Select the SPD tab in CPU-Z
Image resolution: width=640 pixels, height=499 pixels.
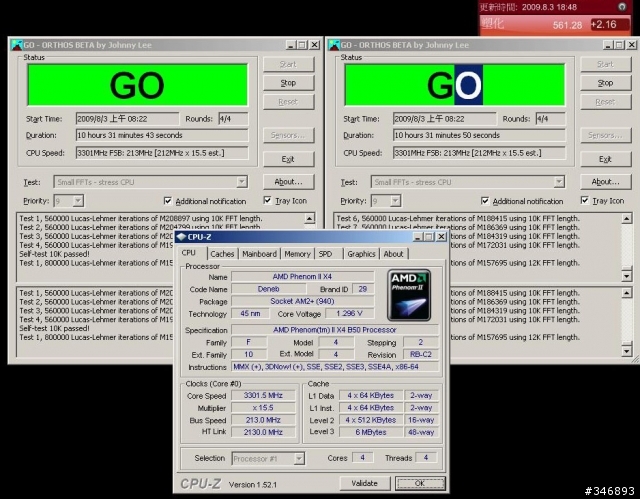(x=325, y=254)
